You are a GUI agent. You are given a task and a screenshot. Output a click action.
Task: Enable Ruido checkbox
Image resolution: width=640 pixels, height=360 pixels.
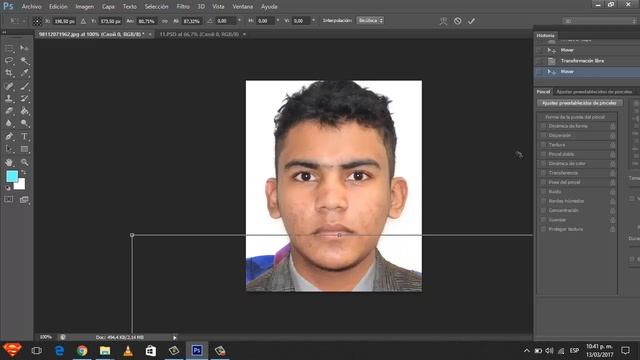click(x=543, y=192)
